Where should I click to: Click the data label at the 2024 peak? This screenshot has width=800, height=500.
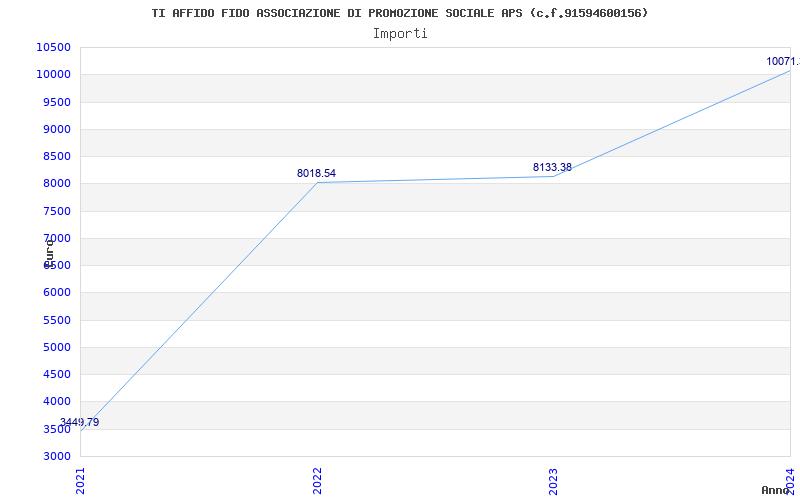(782, 61)
